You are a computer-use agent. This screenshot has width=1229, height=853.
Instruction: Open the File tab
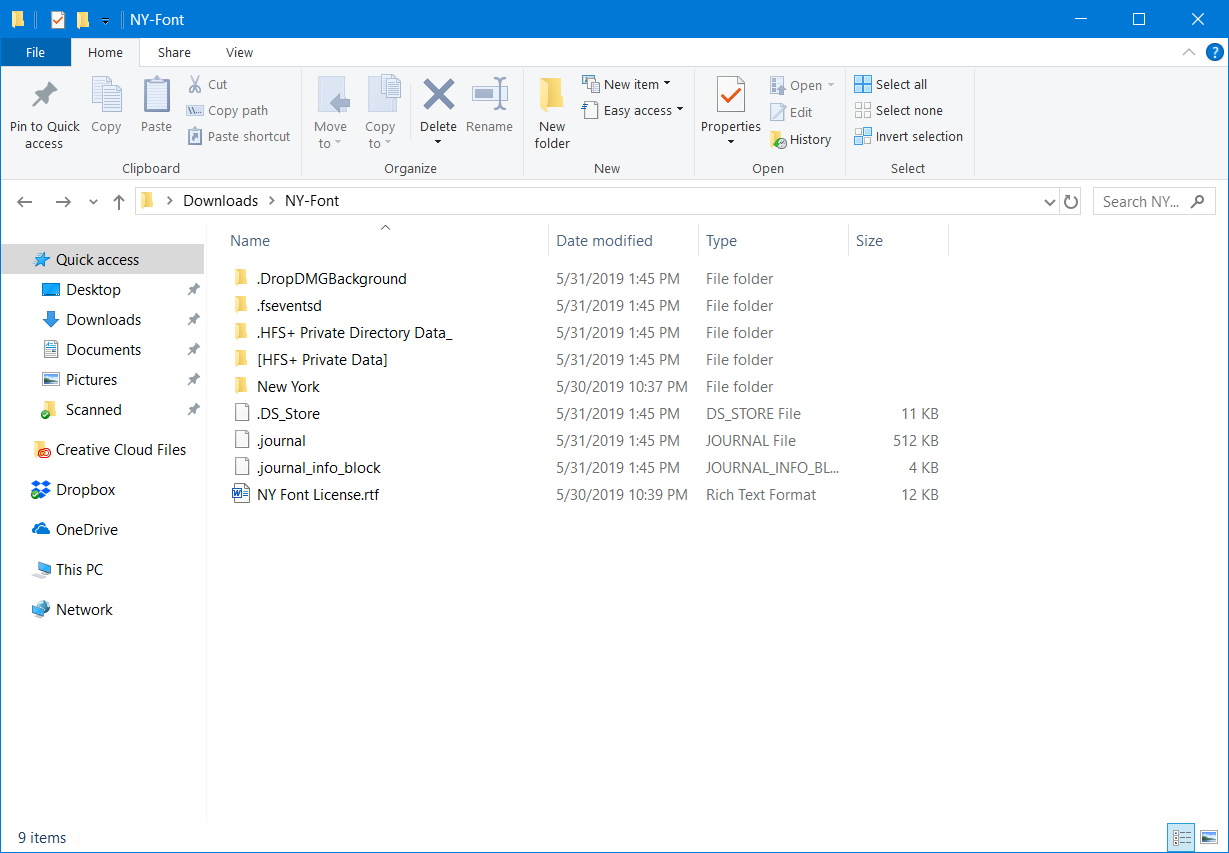(x=35, y=52)
